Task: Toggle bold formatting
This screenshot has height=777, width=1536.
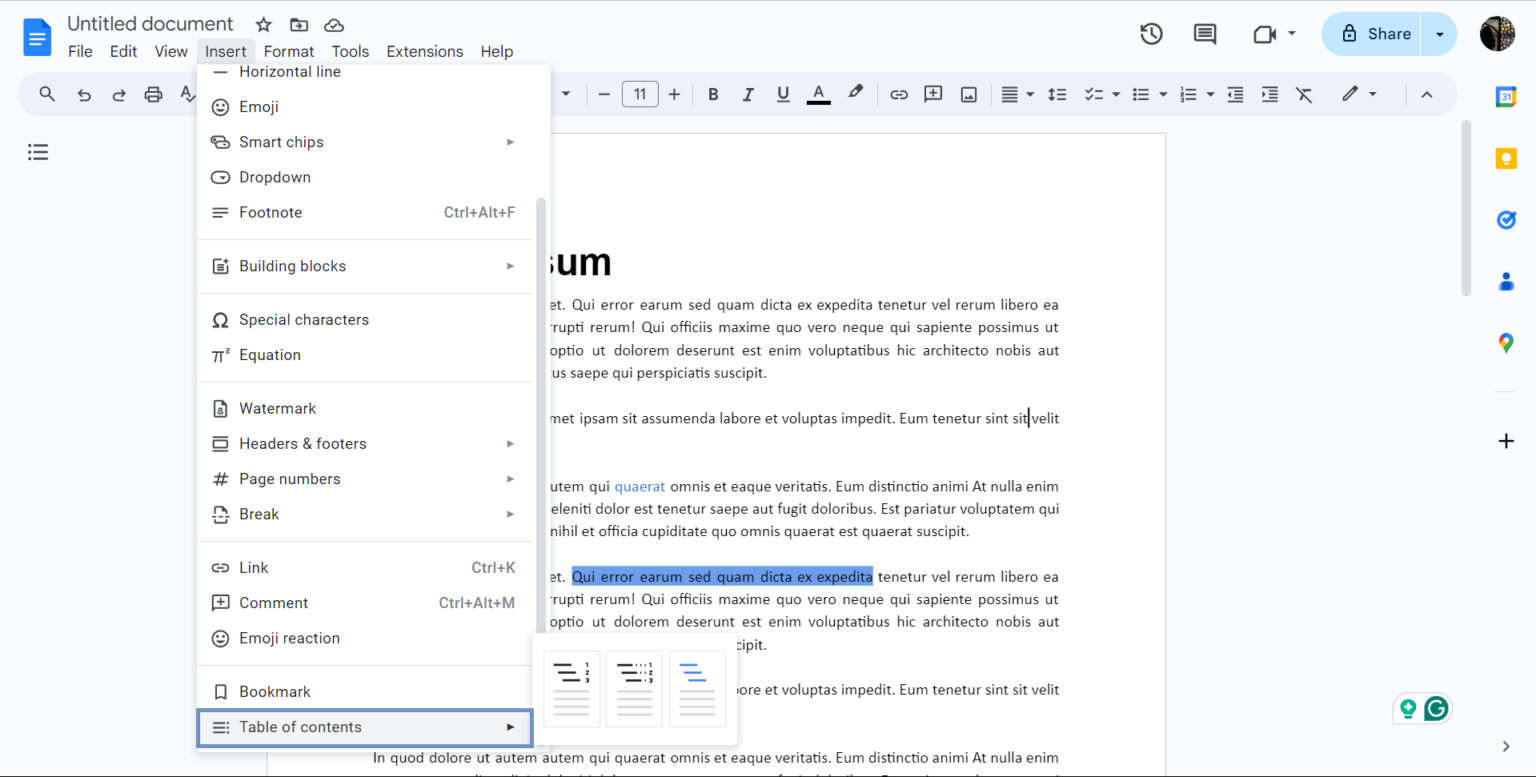Action: (x=713, y=93)
